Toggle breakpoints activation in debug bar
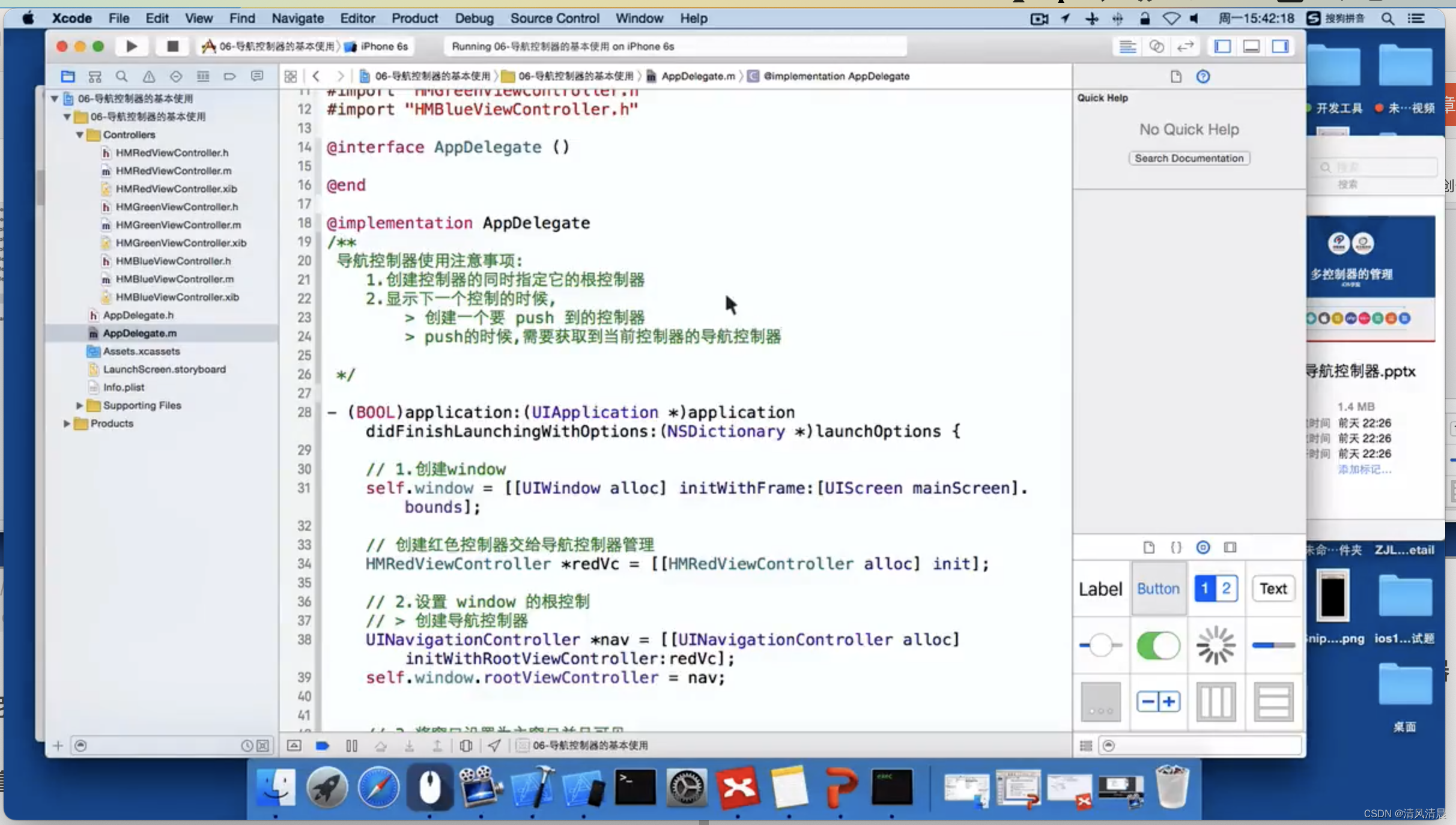The width and height of the screenshot is (1456, 825). point(323,745)
